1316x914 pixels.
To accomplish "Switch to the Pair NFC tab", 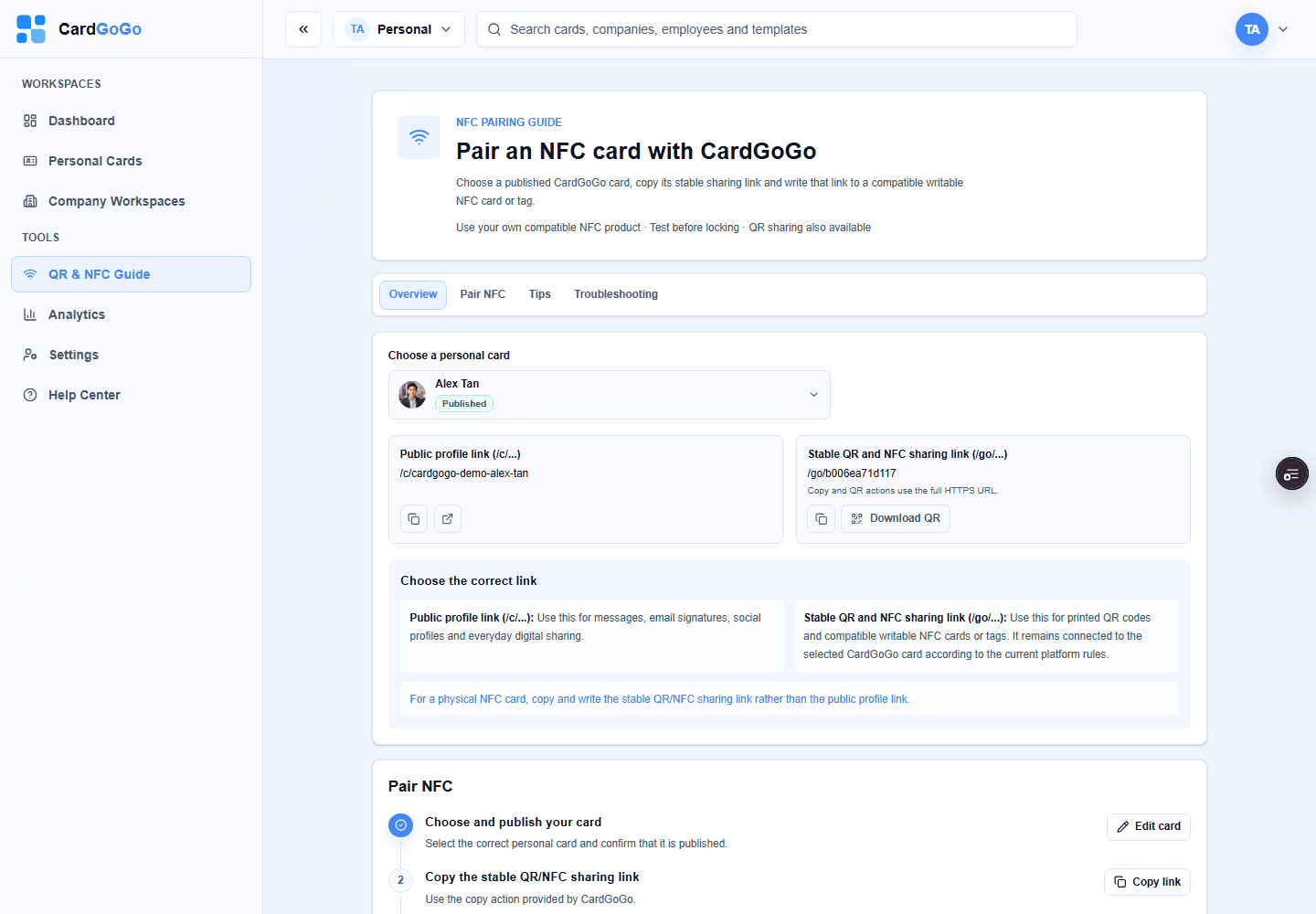I will pyautogui.click(x=483, y=294).
